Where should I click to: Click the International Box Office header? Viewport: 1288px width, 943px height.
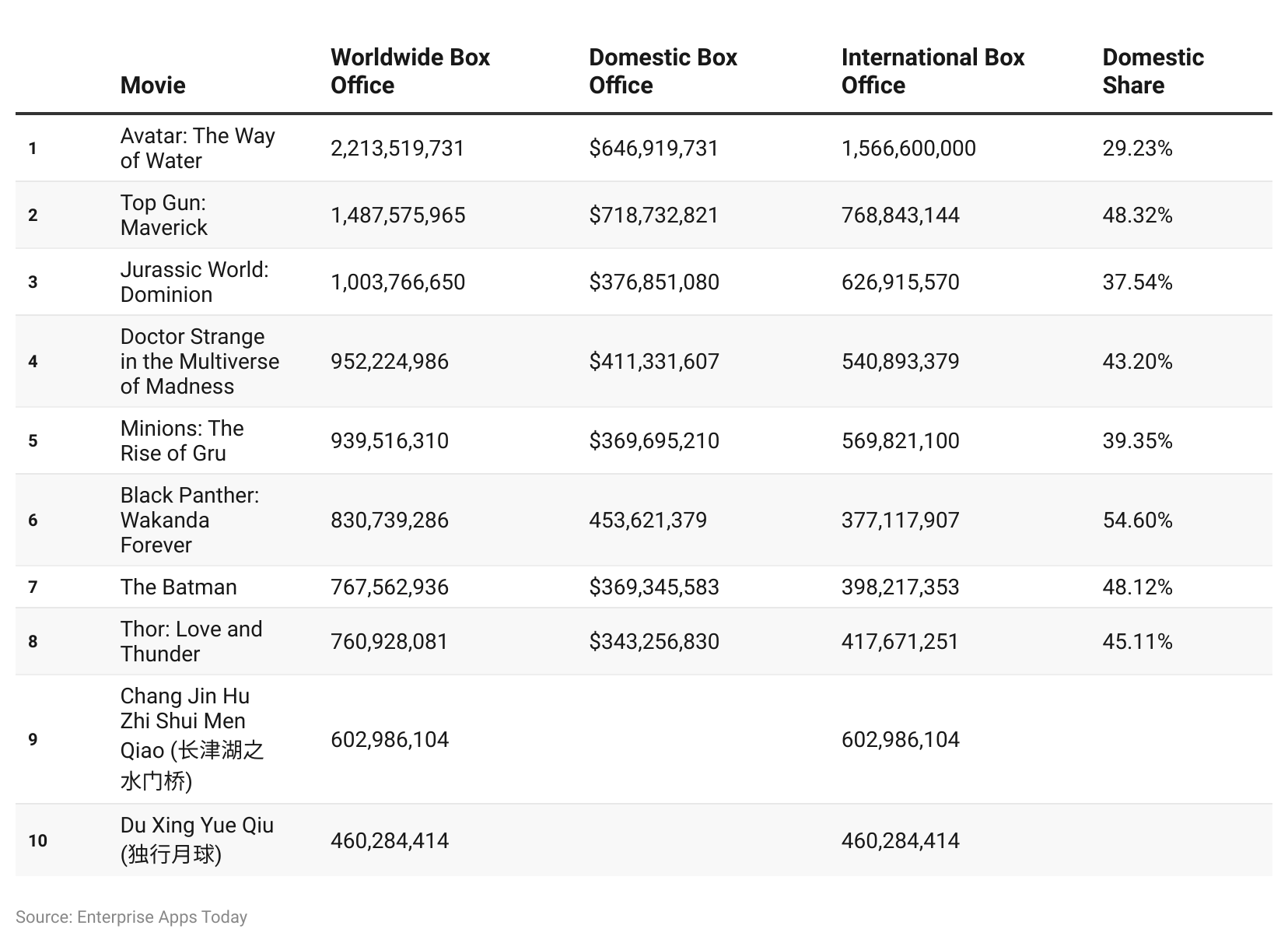(x=933, y=71)
